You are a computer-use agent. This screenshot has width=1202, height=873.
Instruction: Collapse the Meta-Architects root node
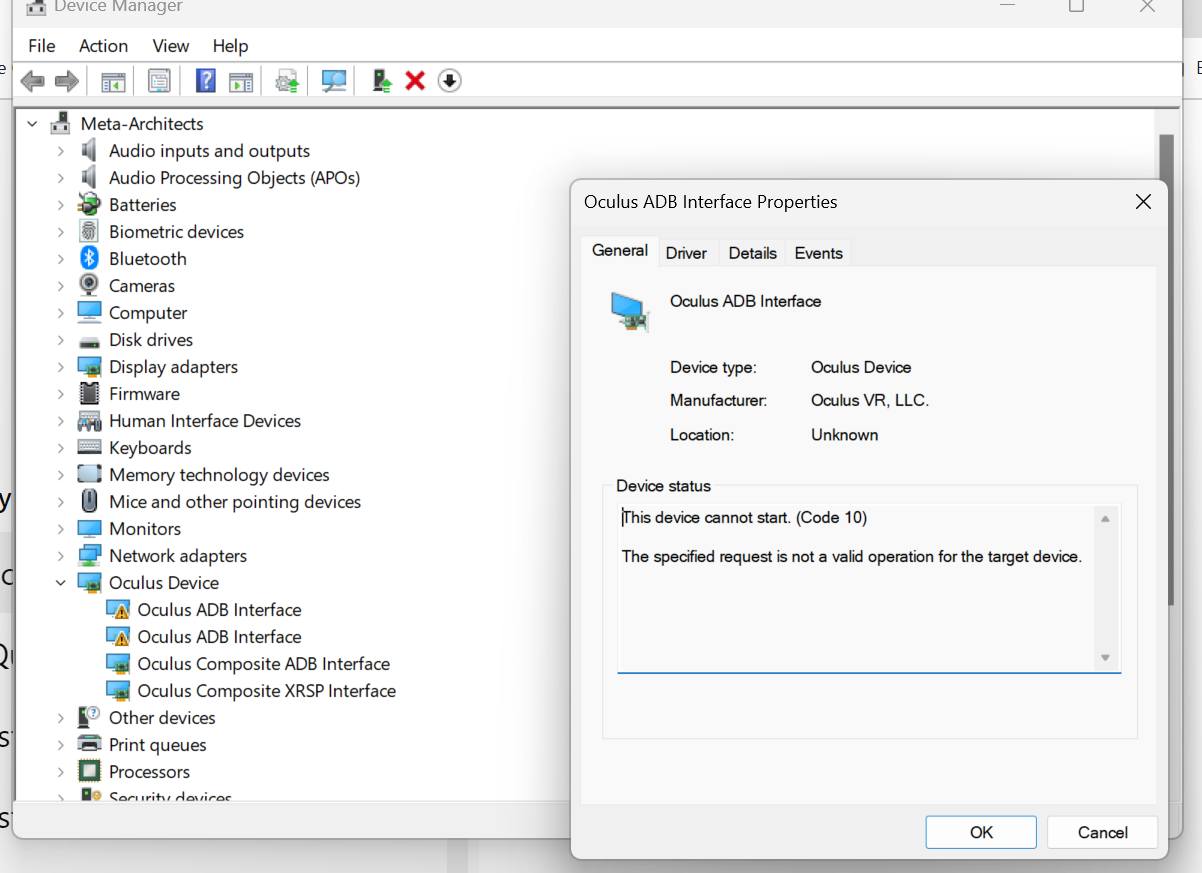32,124
